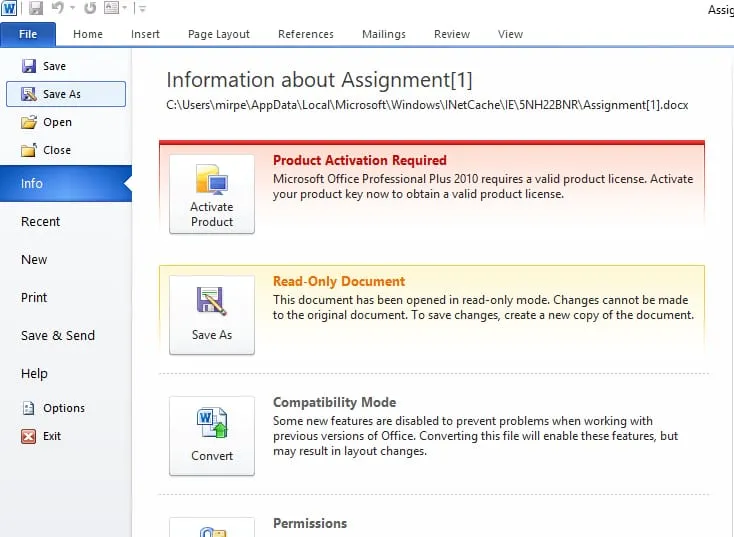
Task: Click the Save As icon in sidebar
Action: [x=29, y=94]
